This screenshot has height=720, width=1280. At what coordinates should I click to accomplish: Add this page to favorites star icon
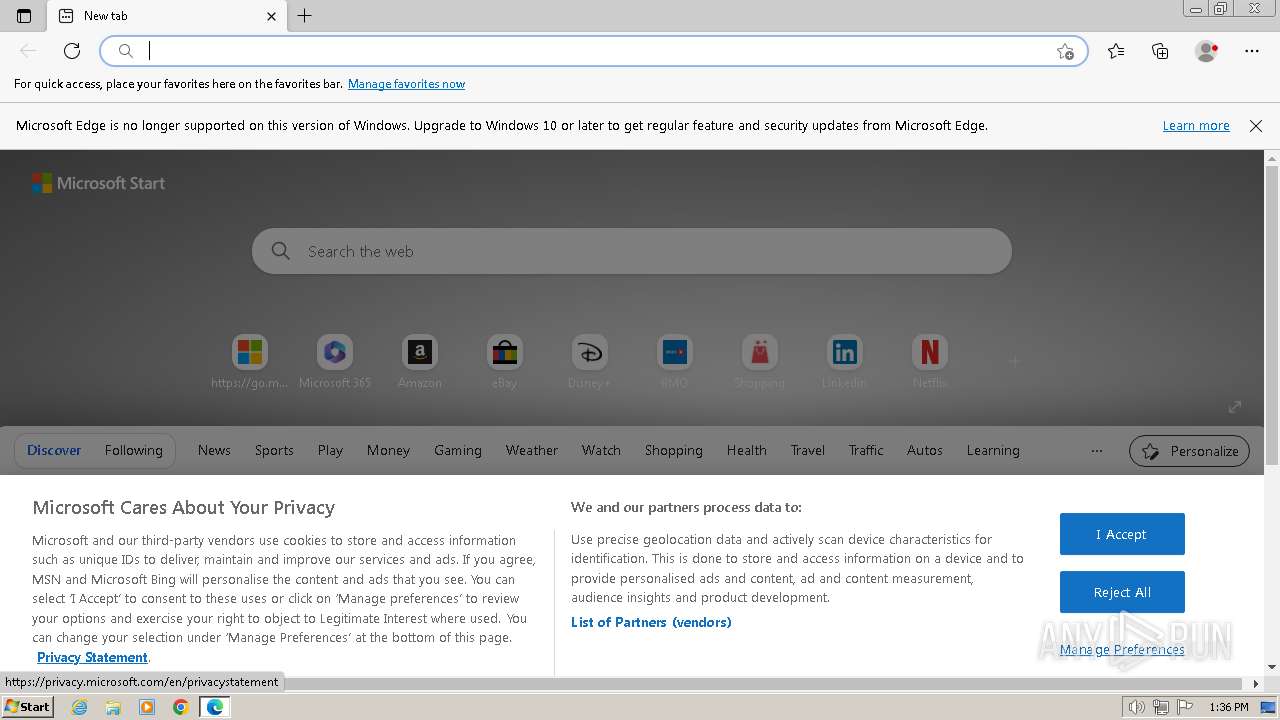coord(1065,51)
